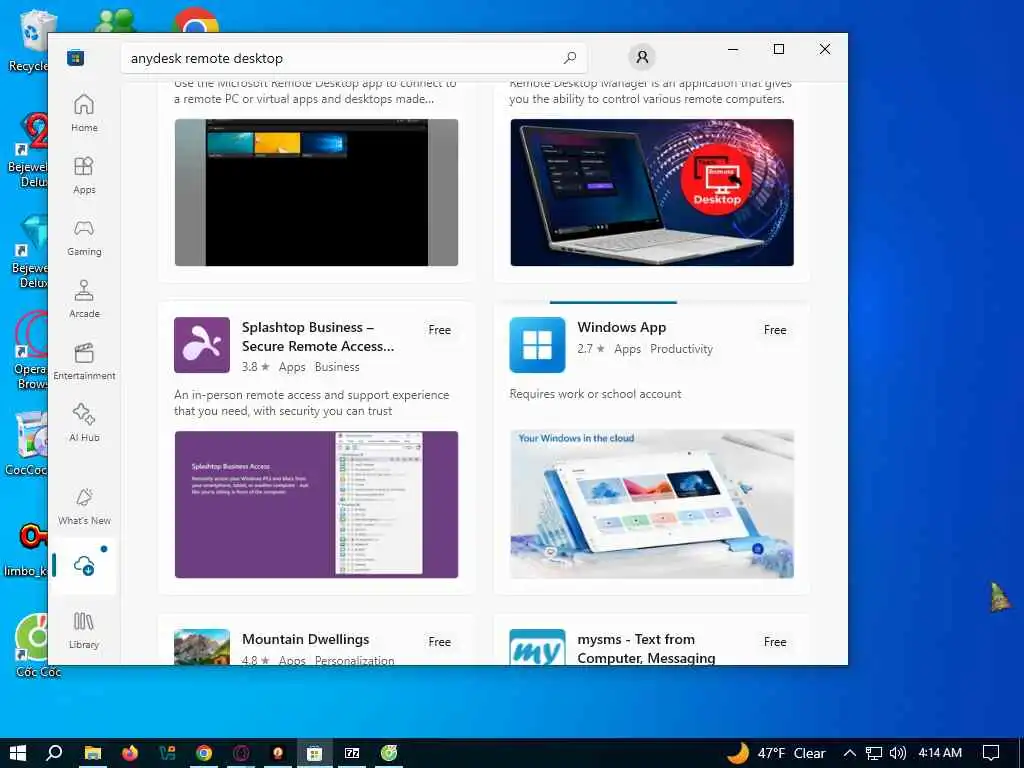1024x768 pixels.
Task: Open the Mountain Dwellings title
Action: click(x=306, y=639)
